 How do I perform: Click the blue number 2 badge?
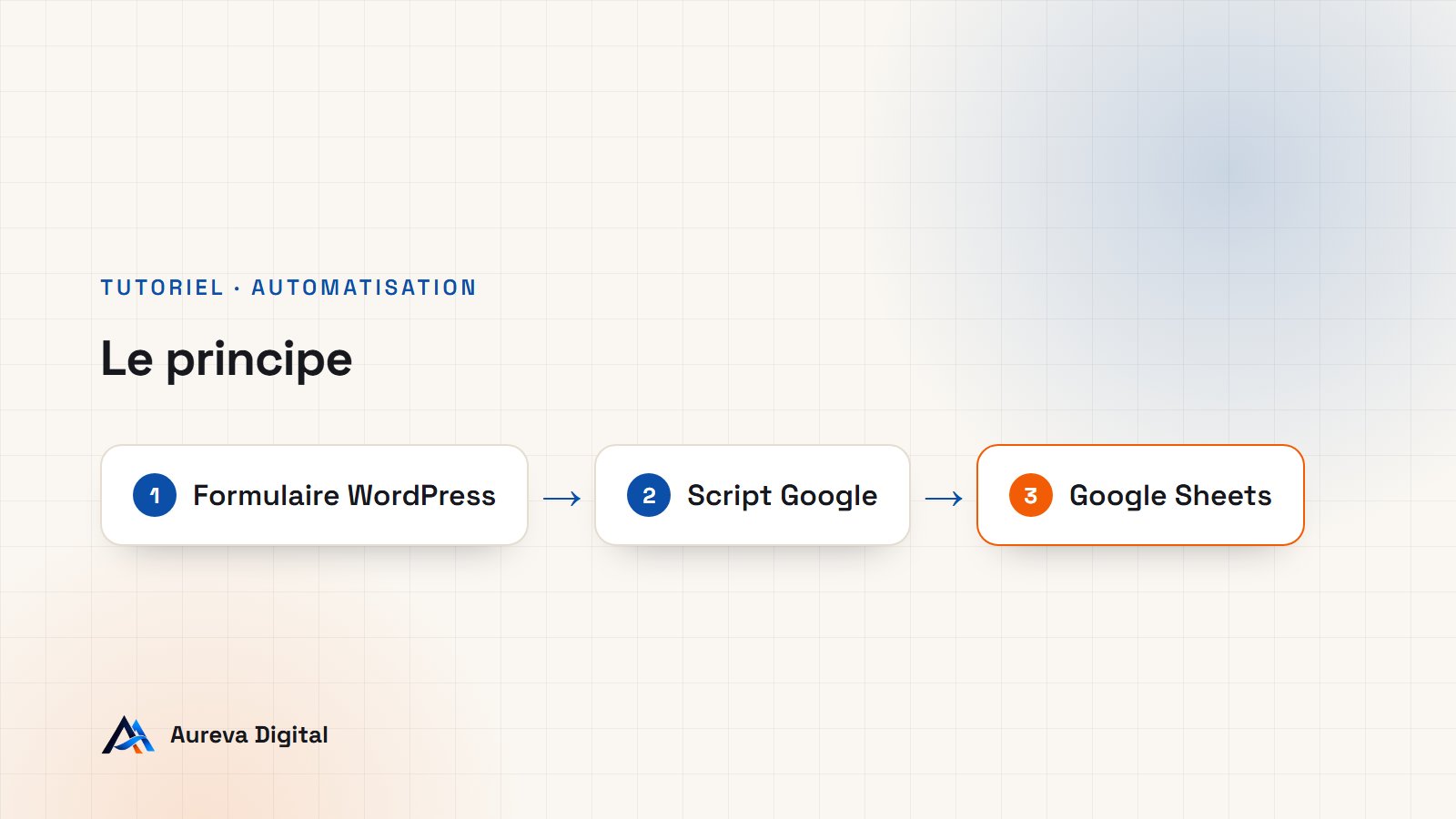pyautogui.click(x=649, y=495)
